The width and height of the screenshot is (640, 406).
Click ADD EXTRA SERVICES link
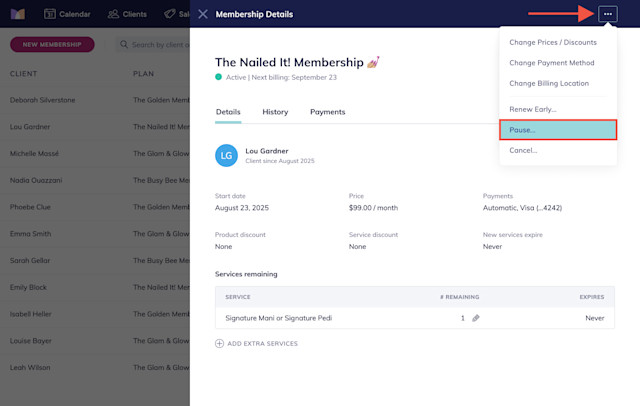click(x=262, y=344)
